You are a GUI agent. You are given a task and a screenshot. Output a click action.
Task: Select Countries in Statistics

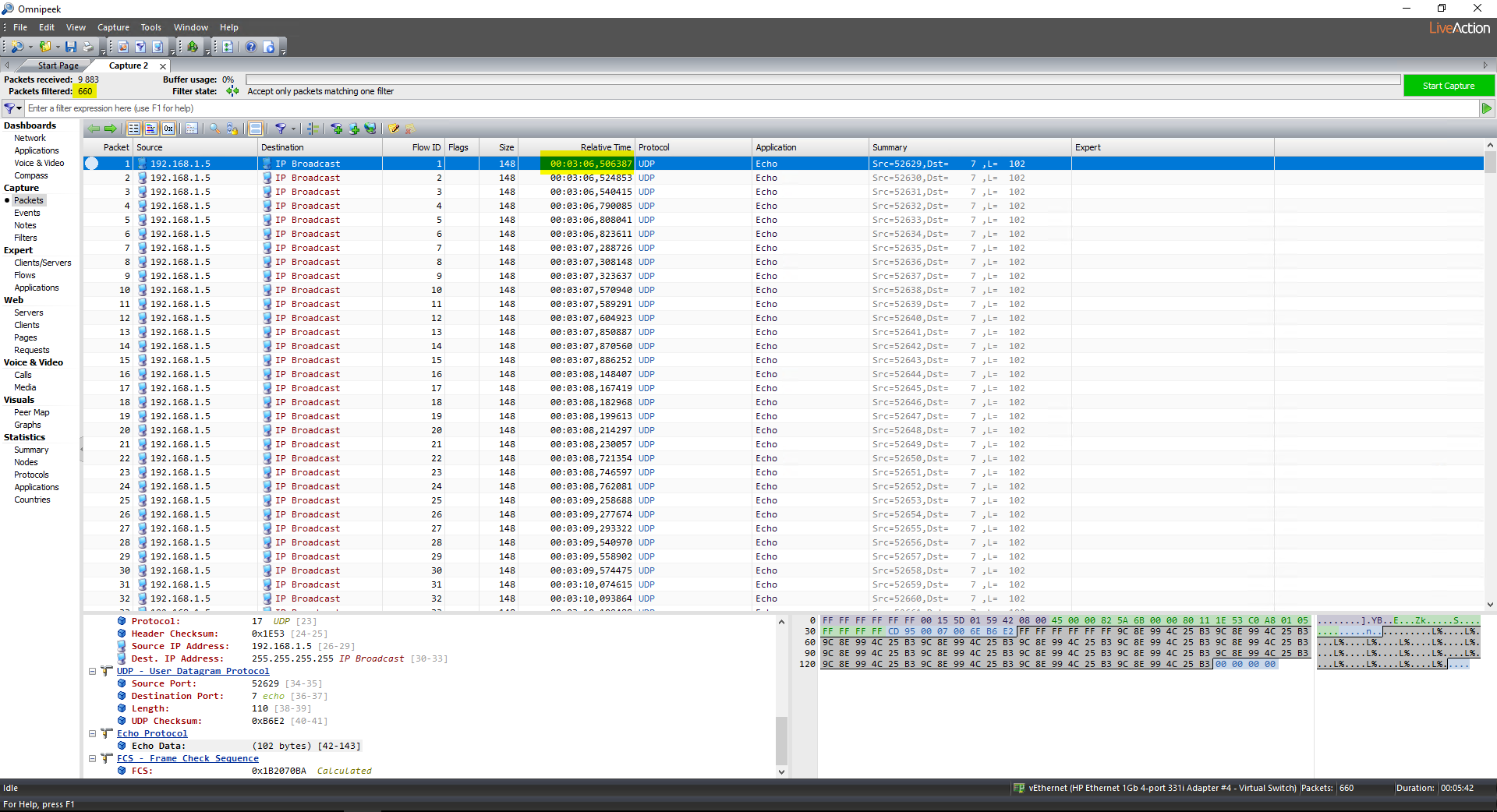pyautogui.click(x=32, y=500)
